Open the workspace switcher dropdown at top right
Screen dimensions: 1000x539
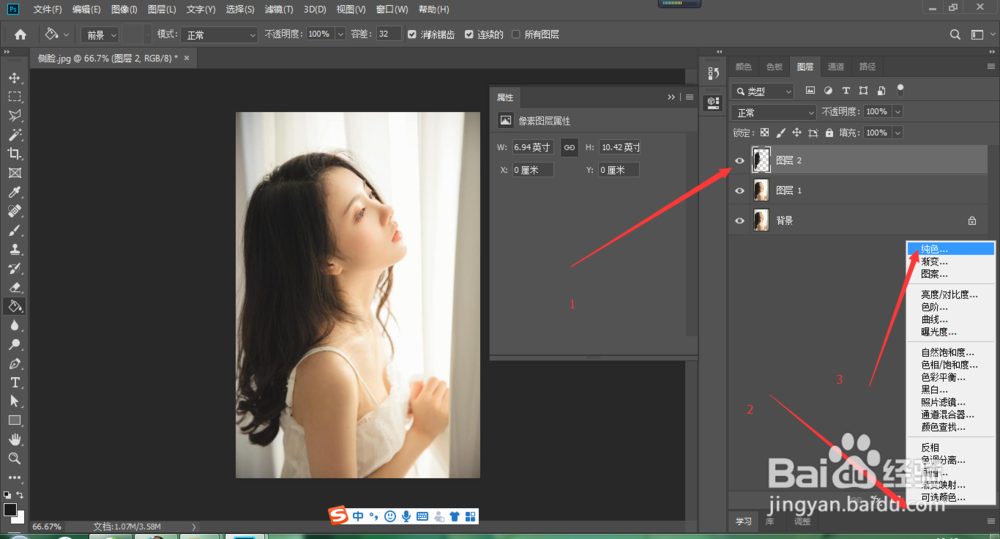pyautogui.click(x=980, y=34)
